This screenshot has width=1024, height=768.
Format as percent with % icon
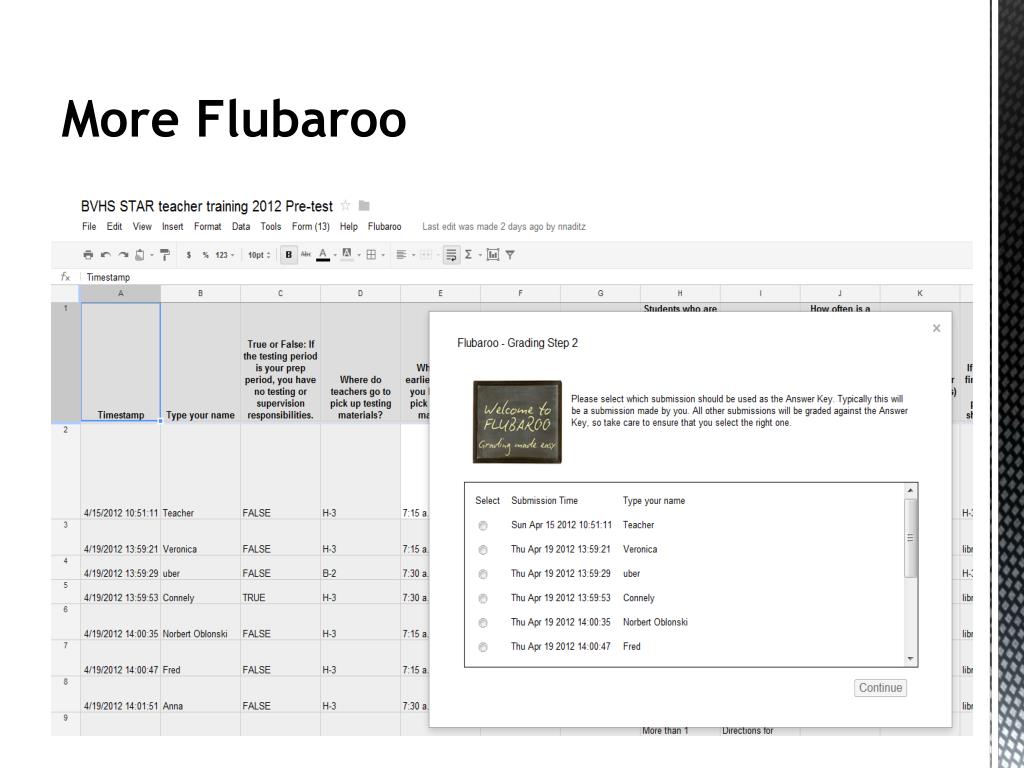(x=205, y=255)
